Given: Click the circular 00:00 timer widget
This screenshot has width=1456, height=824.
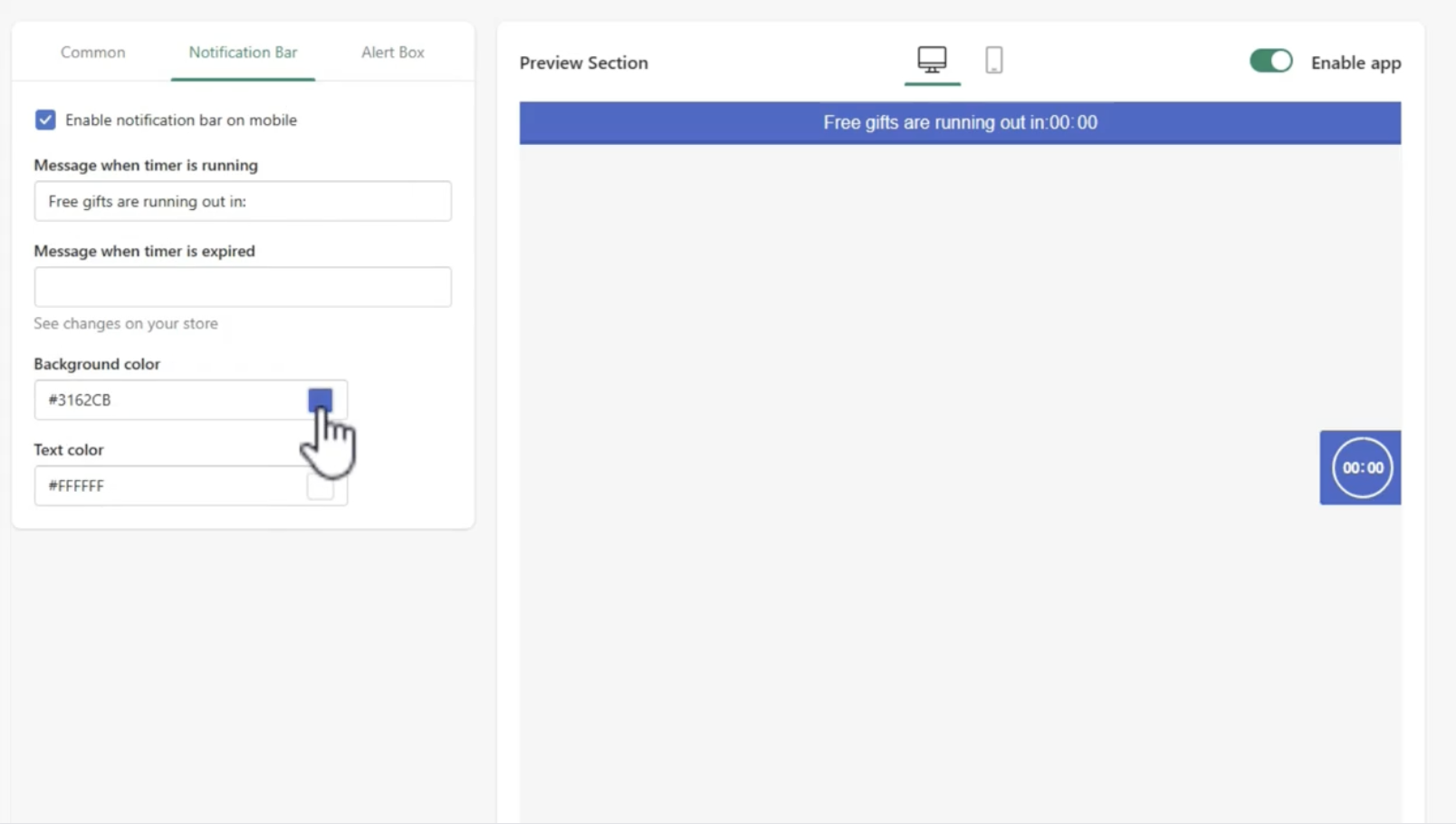Looking at the screenshot, I should [x=1362, y=467].
